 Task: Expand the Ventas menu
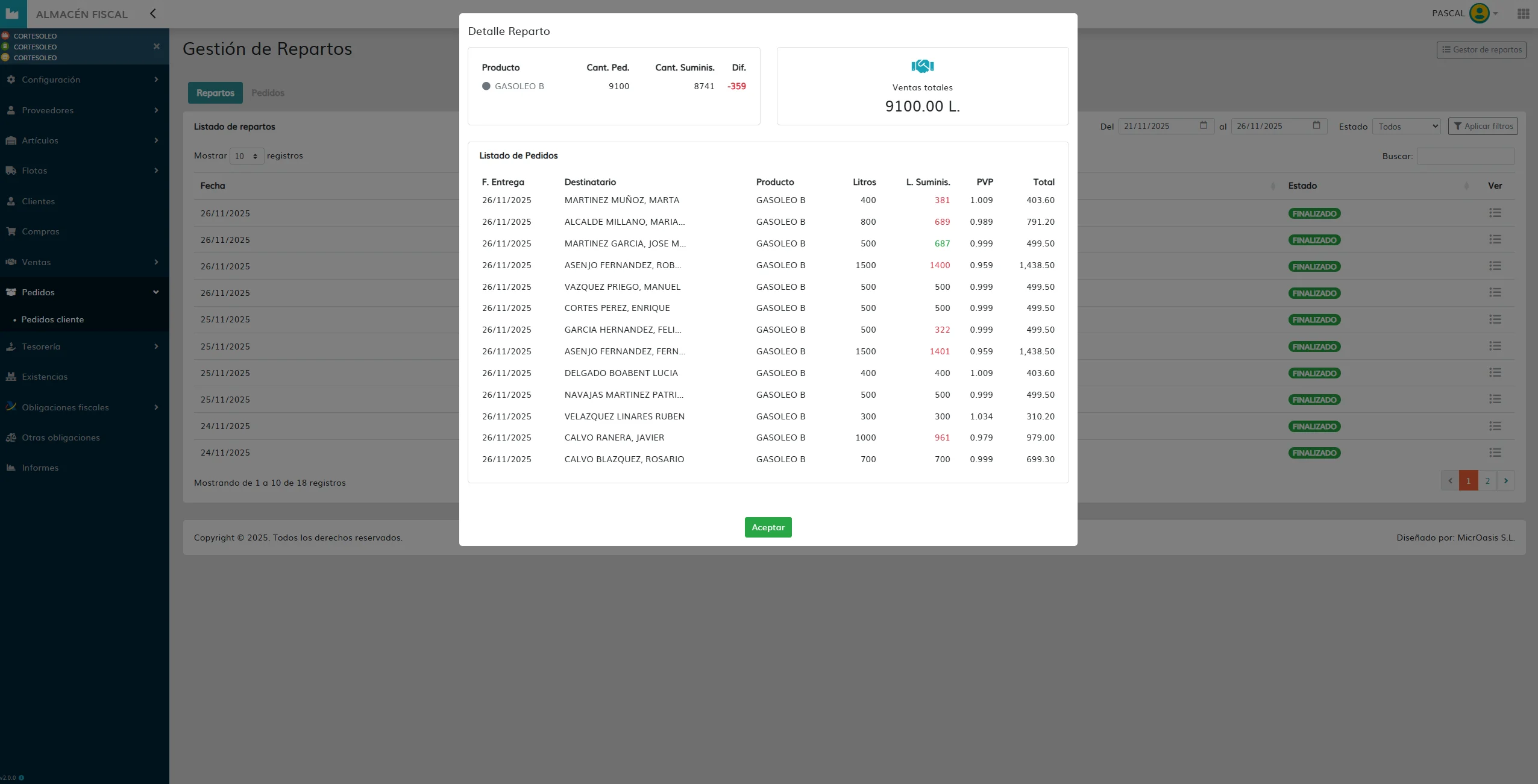84,262
